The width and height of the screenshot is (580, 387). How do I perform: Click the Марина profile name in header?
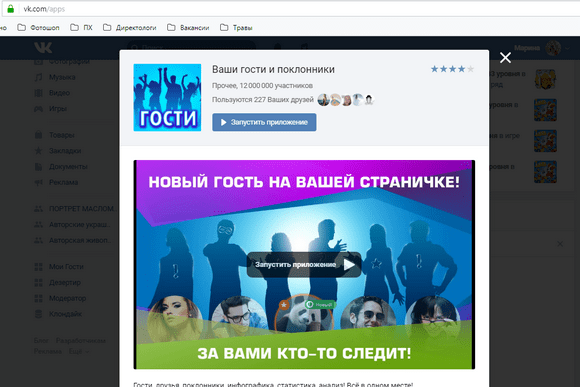(x=527, y=48)
